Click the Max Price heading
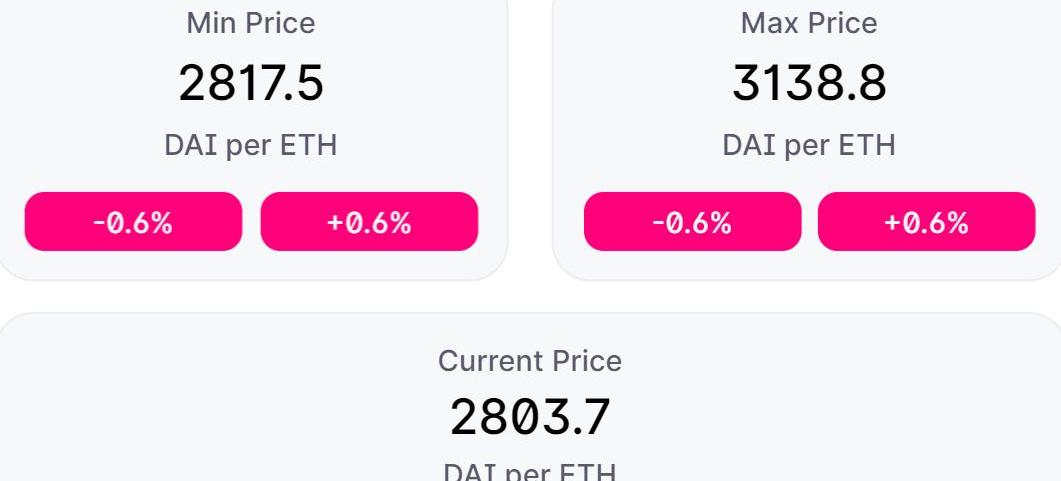 click(809, 23)
